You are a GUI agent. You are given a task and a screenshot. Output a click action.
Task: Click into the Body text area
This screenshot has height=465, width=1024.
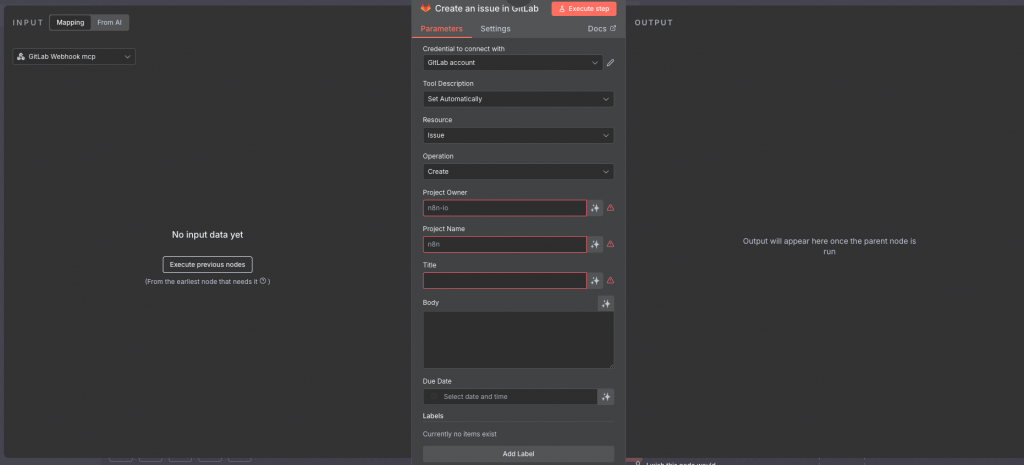[x=519, y=340]
